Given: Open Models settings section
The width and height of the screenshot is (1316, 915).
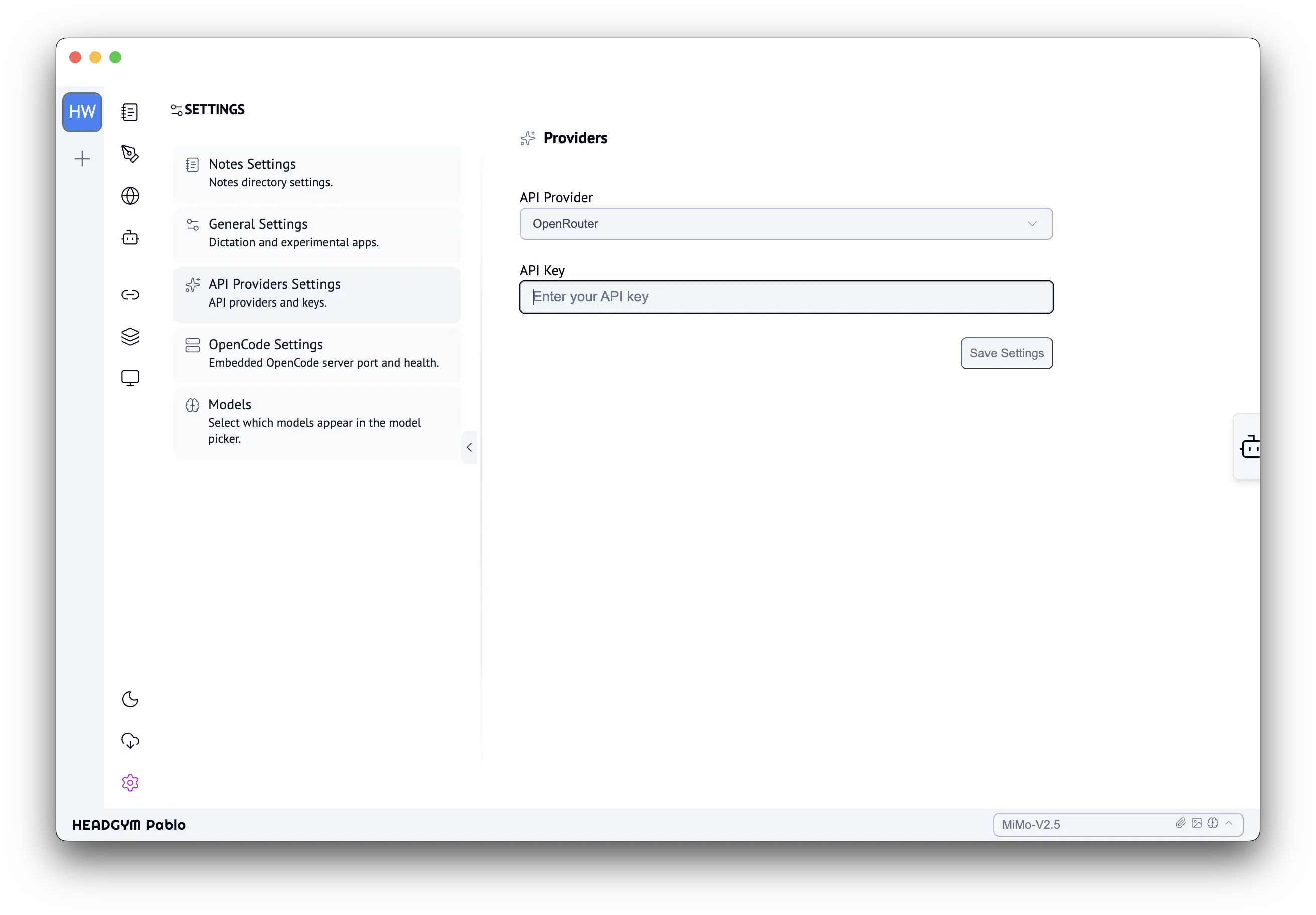Looking at the screenshot, I should click(x=317, y=422).
